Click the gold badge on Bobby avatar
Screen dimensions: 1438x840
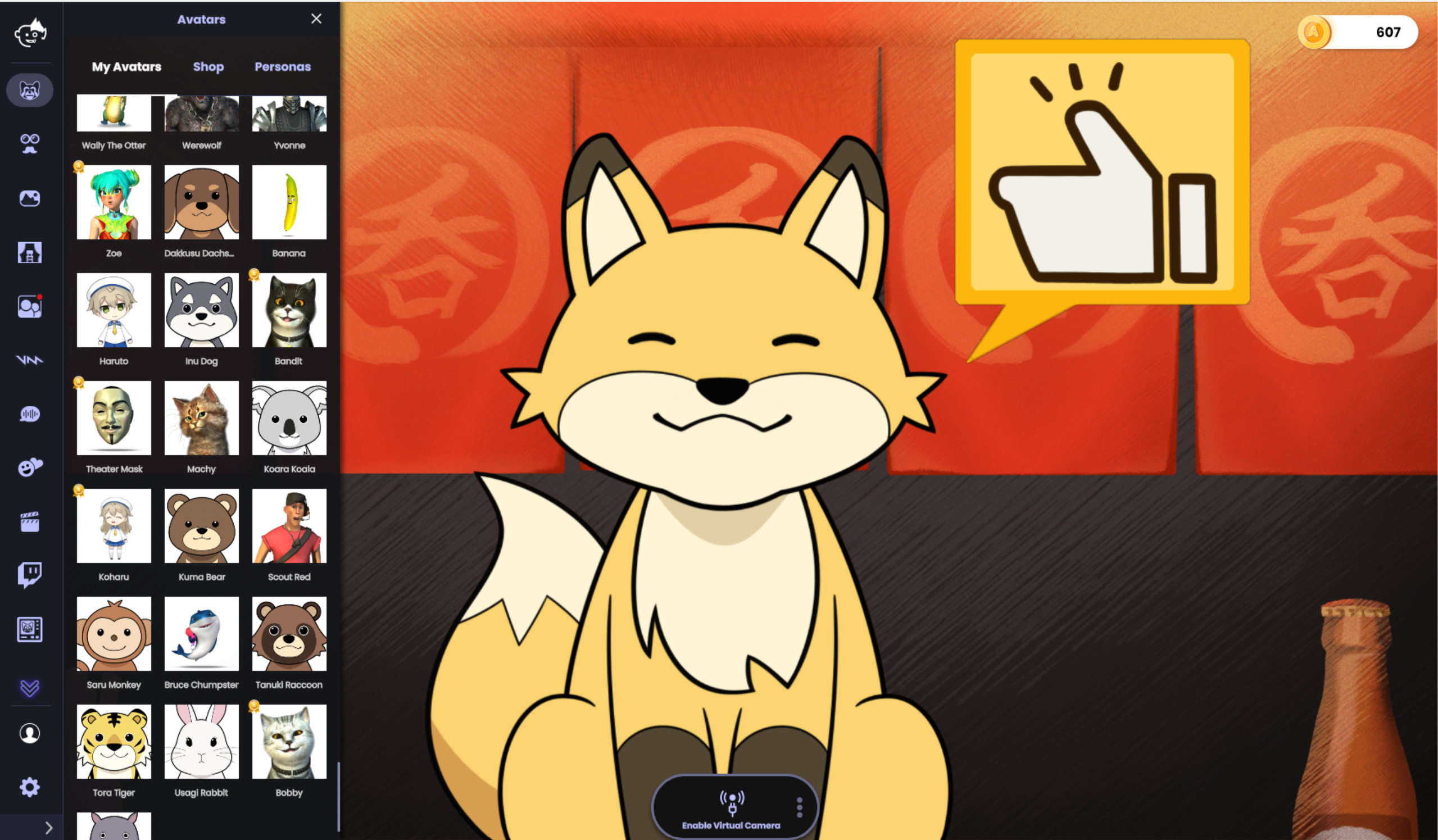[254, 706]
